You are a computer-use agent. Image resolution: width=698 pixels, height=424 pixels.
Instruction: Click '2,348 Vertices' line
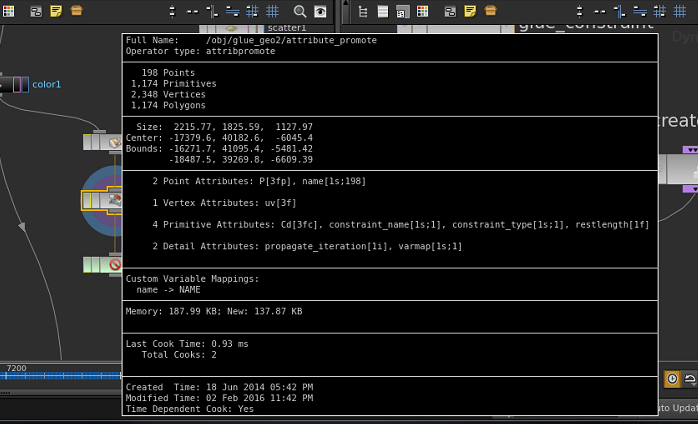tap(168, 94)
